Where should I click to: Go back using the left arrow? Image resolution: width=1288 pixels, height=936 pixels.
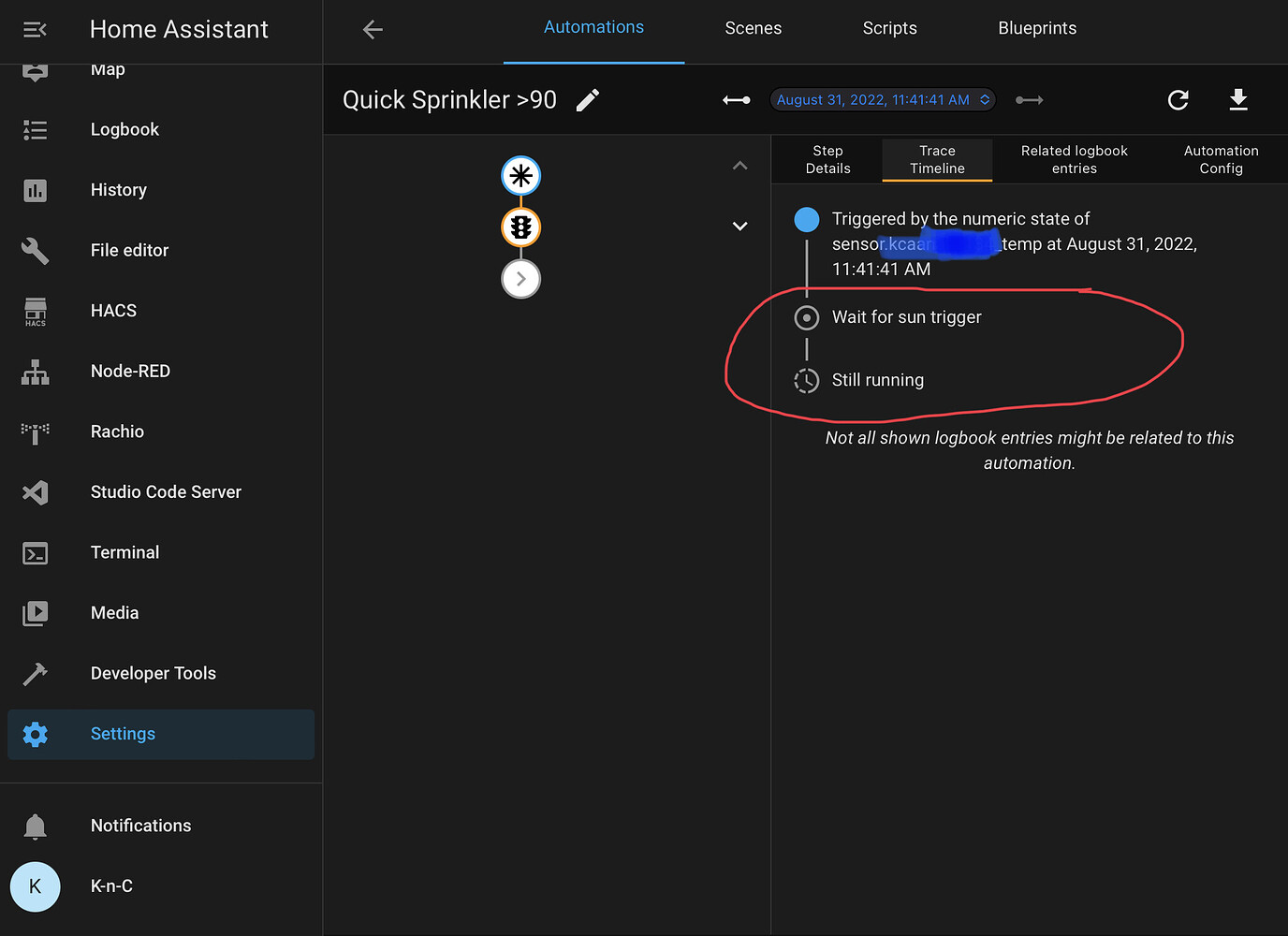click(x=373, y=30)
